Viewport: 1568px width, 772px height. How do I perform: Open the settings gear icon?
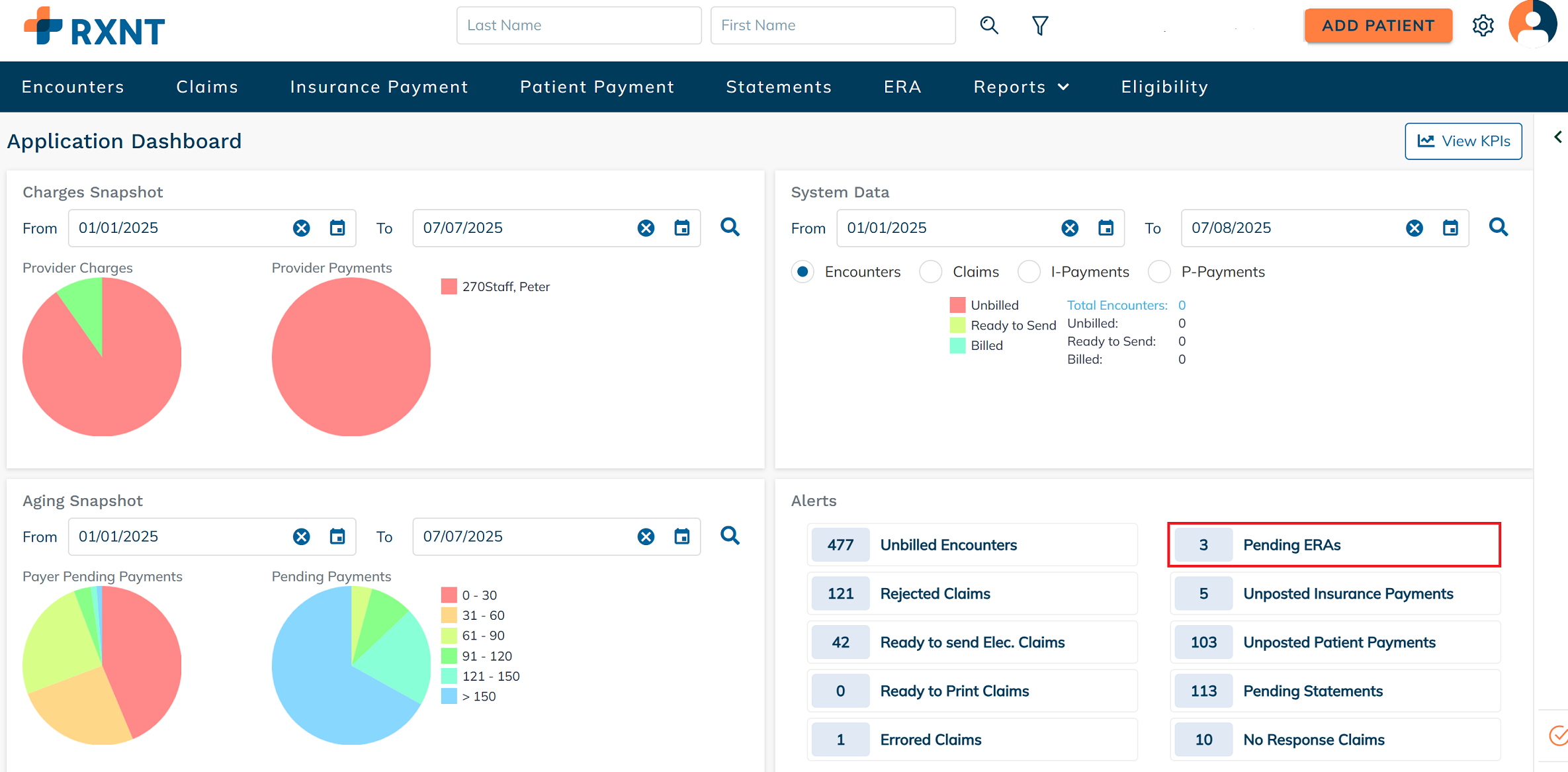click(x=1483, y=25)
